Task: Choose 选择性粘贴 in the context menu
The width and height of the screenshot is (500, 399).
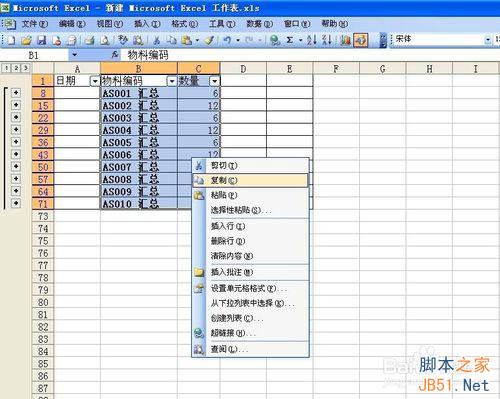Action: (x=250, y=210)
